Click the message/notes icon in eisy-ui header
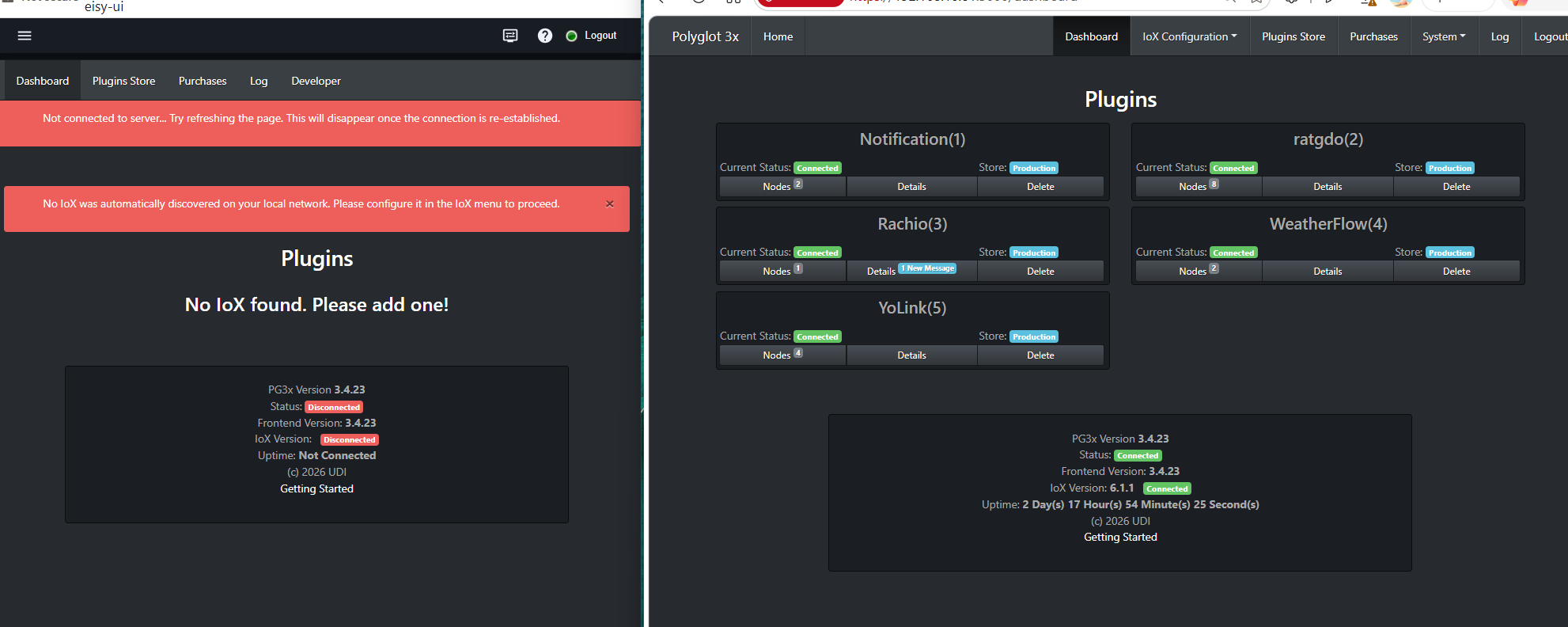The image size is (1568, 627). 510,36
